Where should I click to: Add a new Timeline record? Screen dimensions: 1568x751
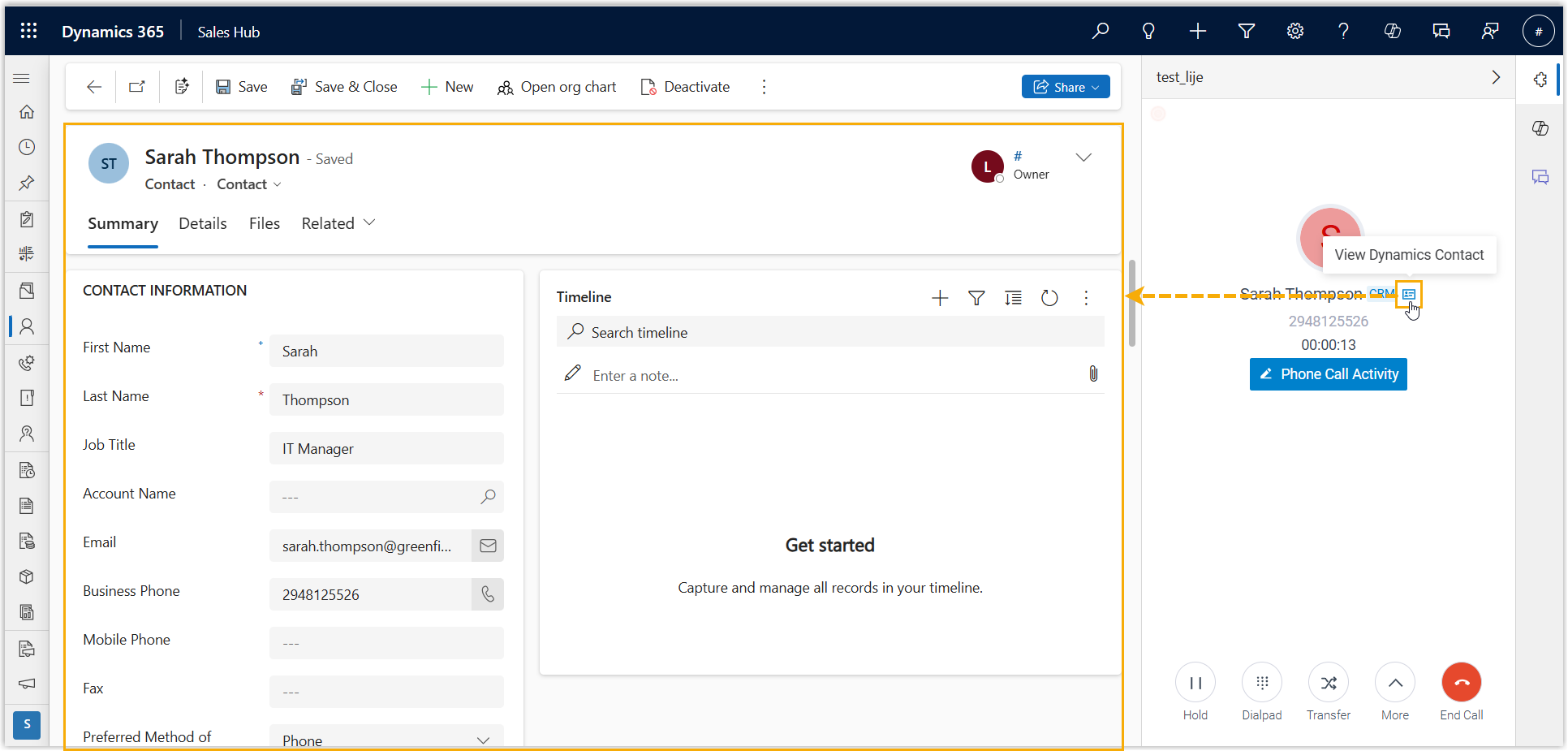940,298
